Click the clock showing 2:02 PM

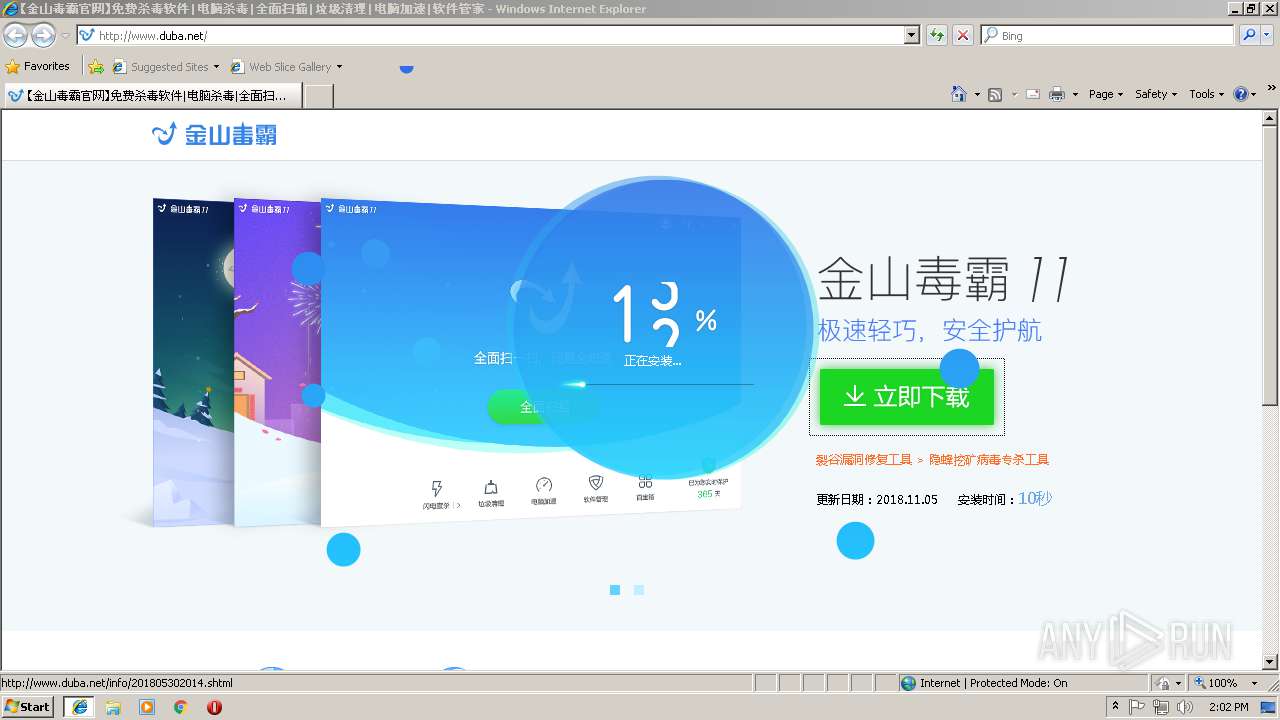click(x=1228, y=707)
